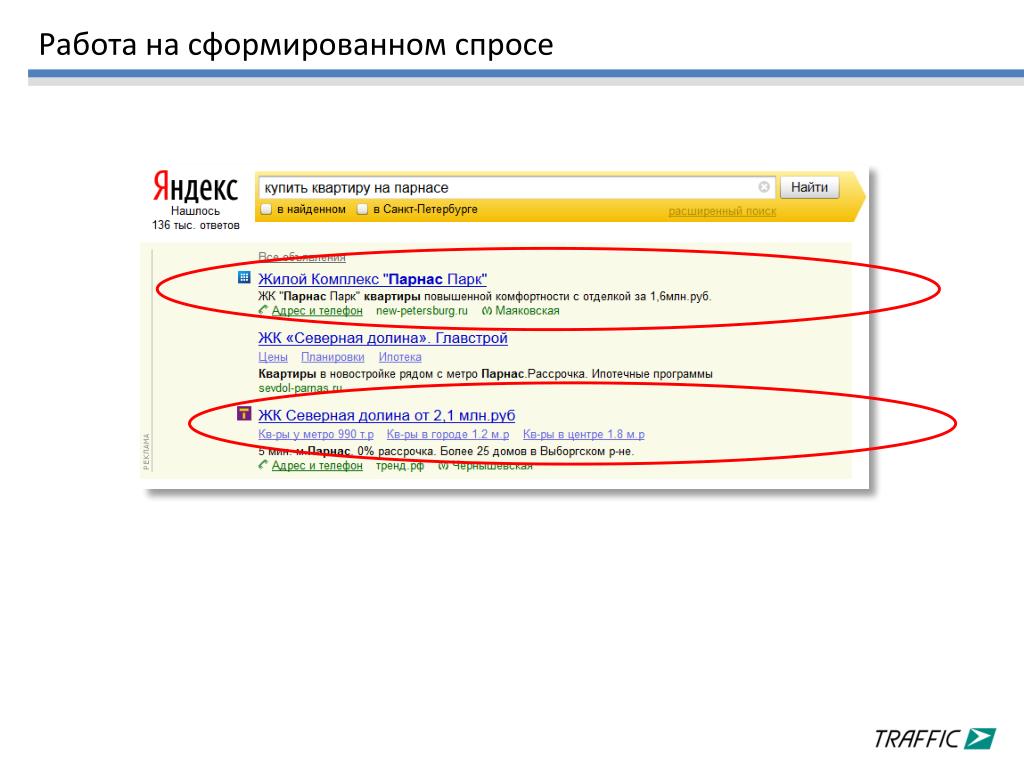The height and width of the screenshot is (768, 1024).
Task: Click the purple favicon next to ЖК Северная долина ad
Action: tap(244, 413)
